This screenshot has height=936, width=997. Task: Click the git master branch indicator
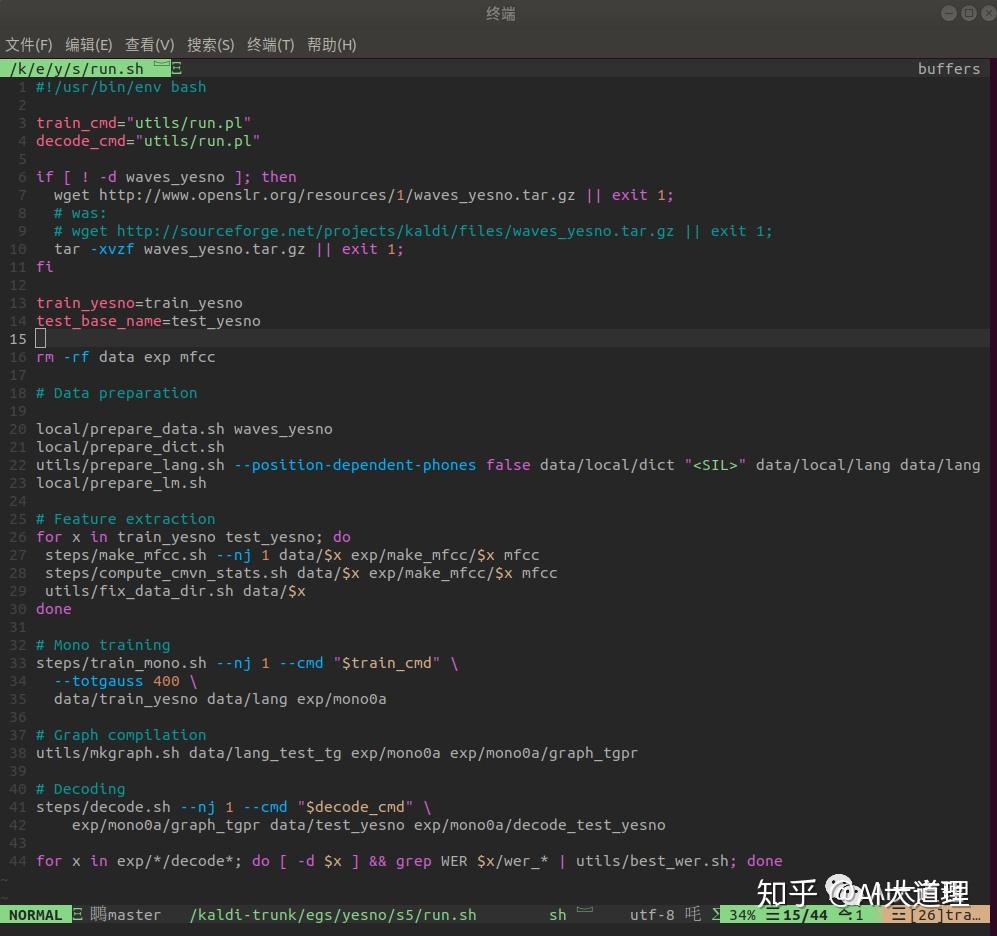pos(133,914)
